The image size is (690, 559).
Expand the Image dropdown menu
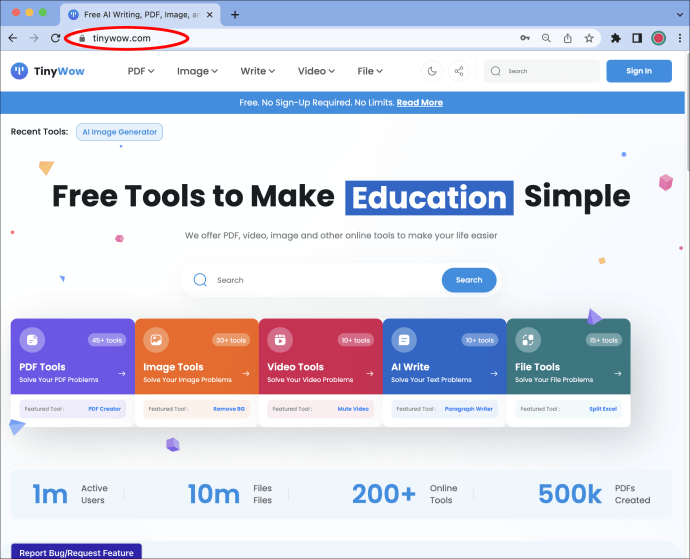point(197,71)
